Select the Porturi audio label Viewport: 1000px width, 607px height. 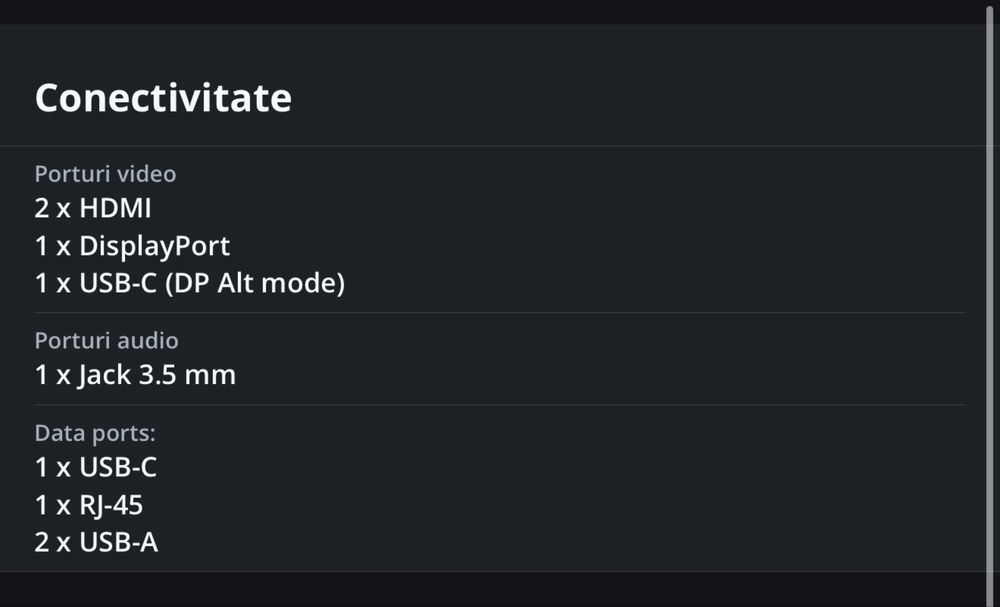[106, 341]
